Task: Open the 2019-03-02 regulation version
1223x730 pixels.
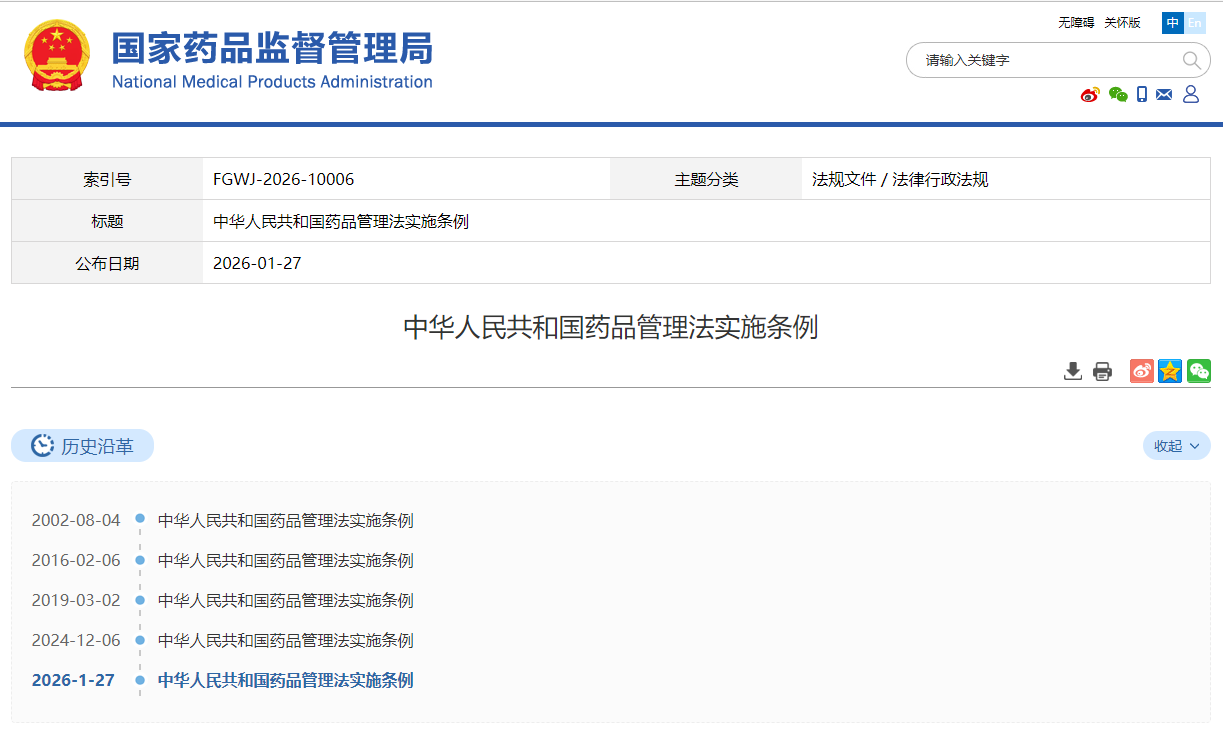Action: (x=285, y=600)
